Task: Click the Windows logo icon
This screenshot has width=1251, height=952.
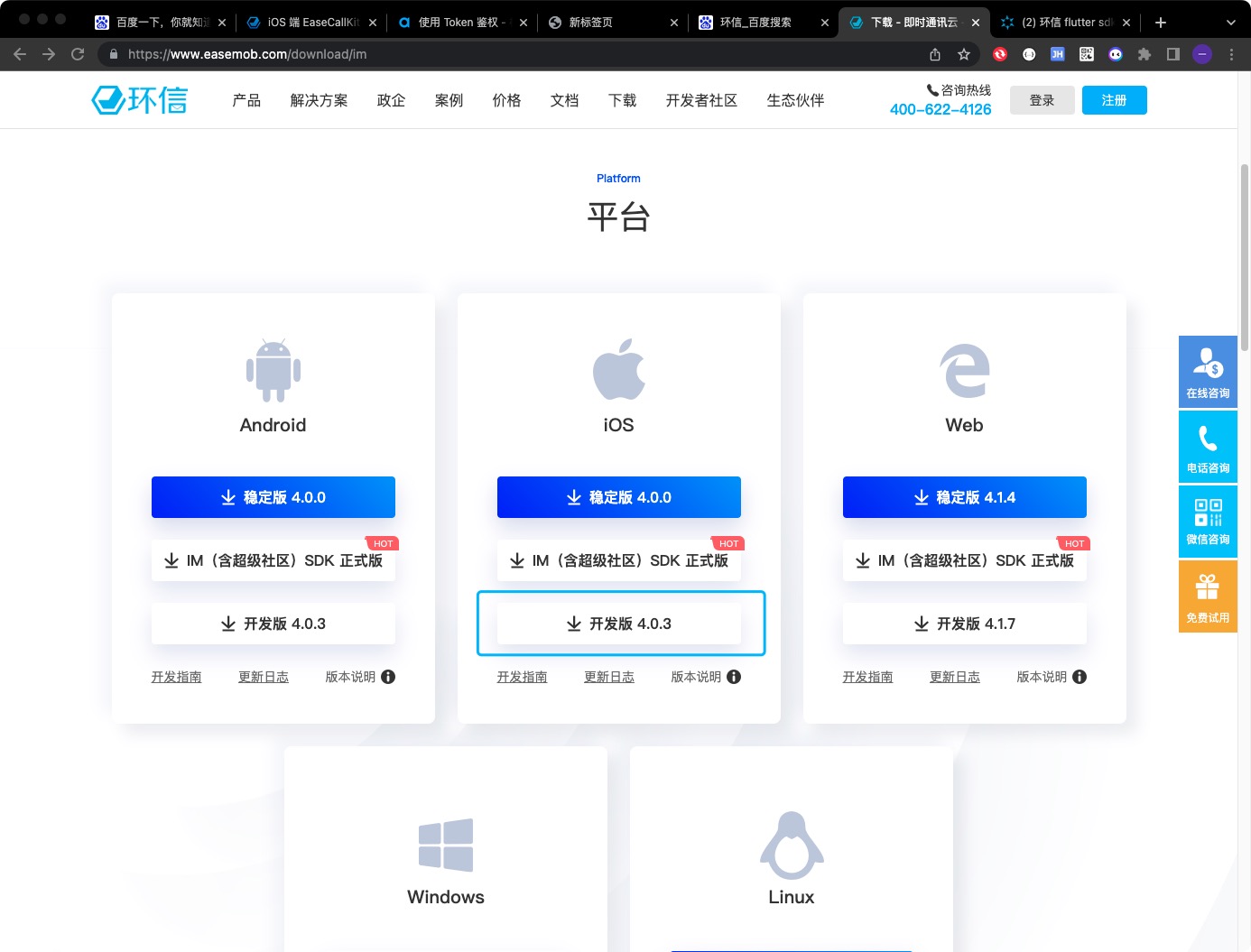Action: tap(446, 846)
